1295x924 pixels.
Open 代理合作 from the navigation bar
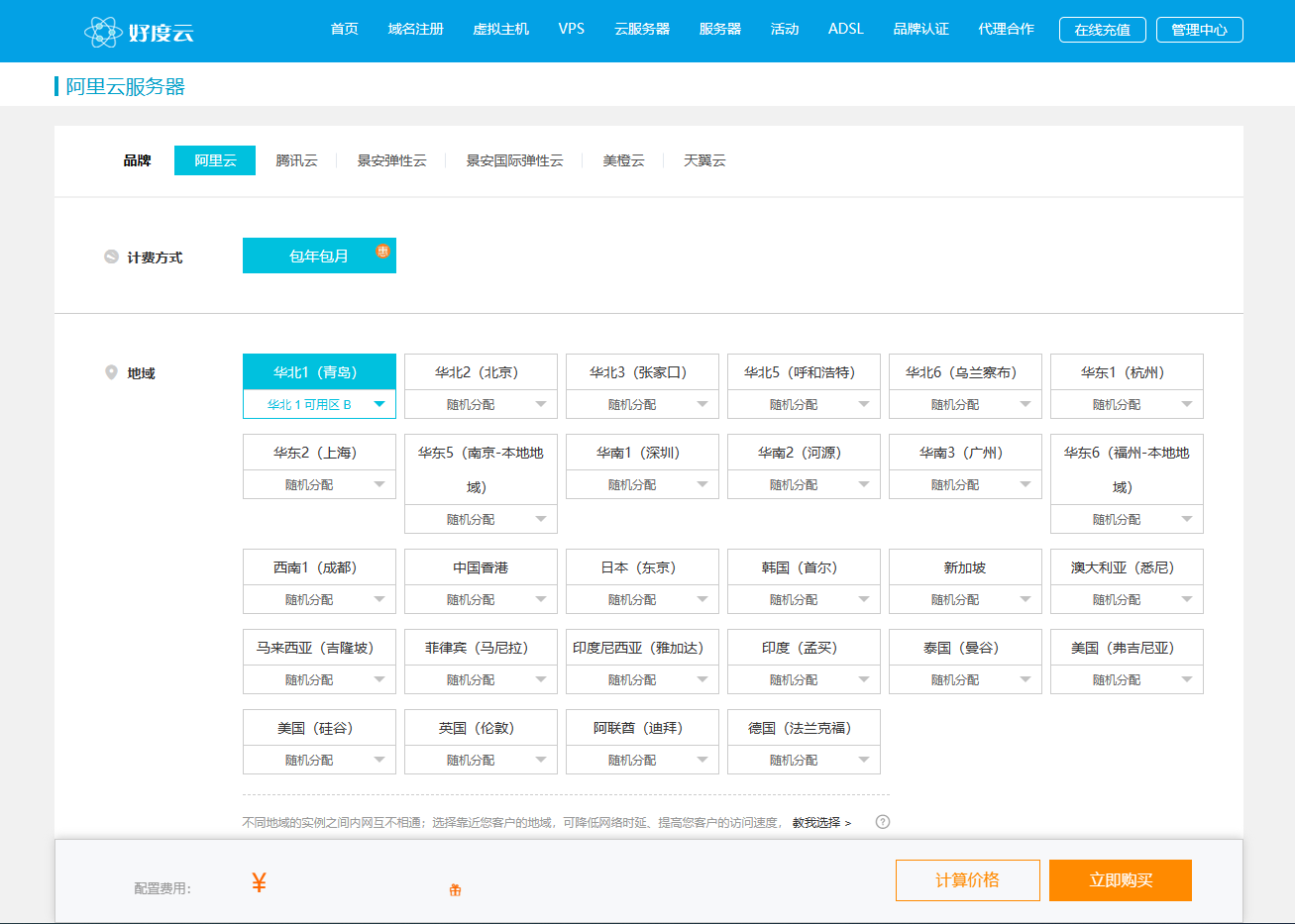coord(1007,29)
